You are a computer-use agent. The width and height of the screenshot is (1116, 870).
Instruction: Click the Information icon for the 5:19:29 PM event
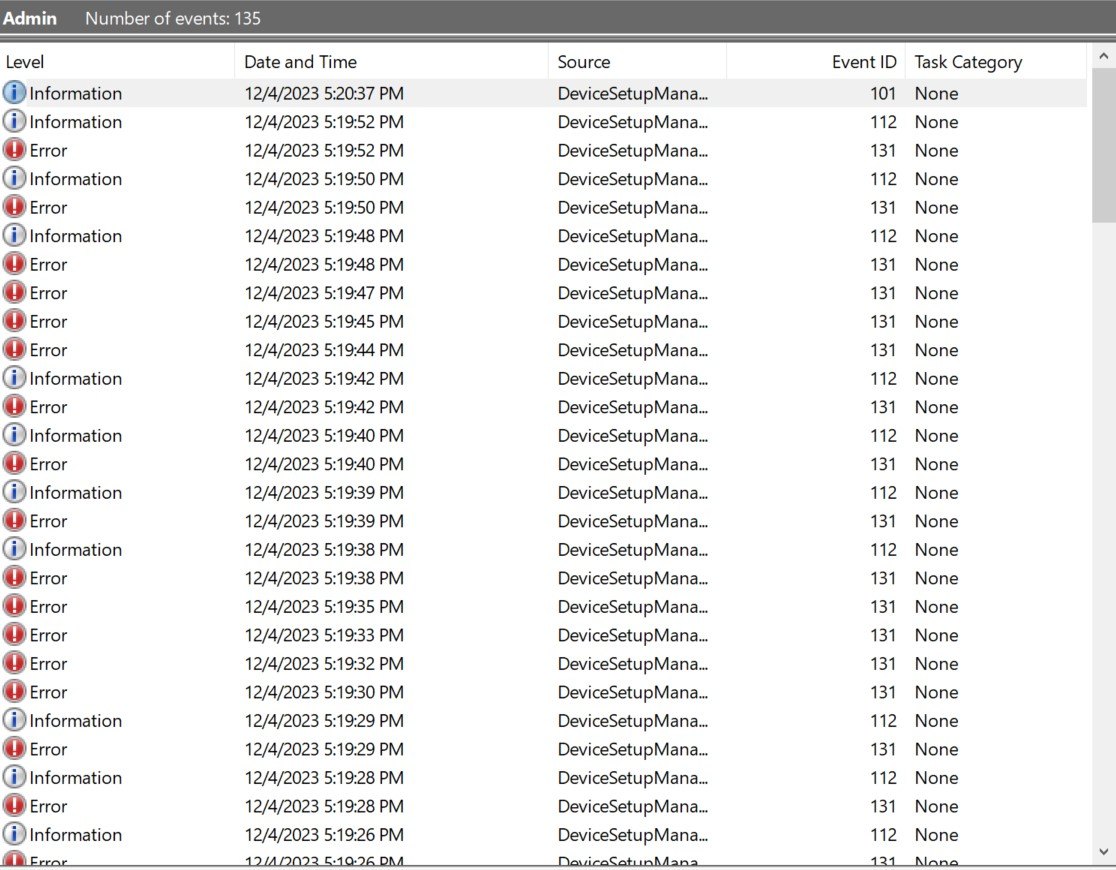click(14, 719)
